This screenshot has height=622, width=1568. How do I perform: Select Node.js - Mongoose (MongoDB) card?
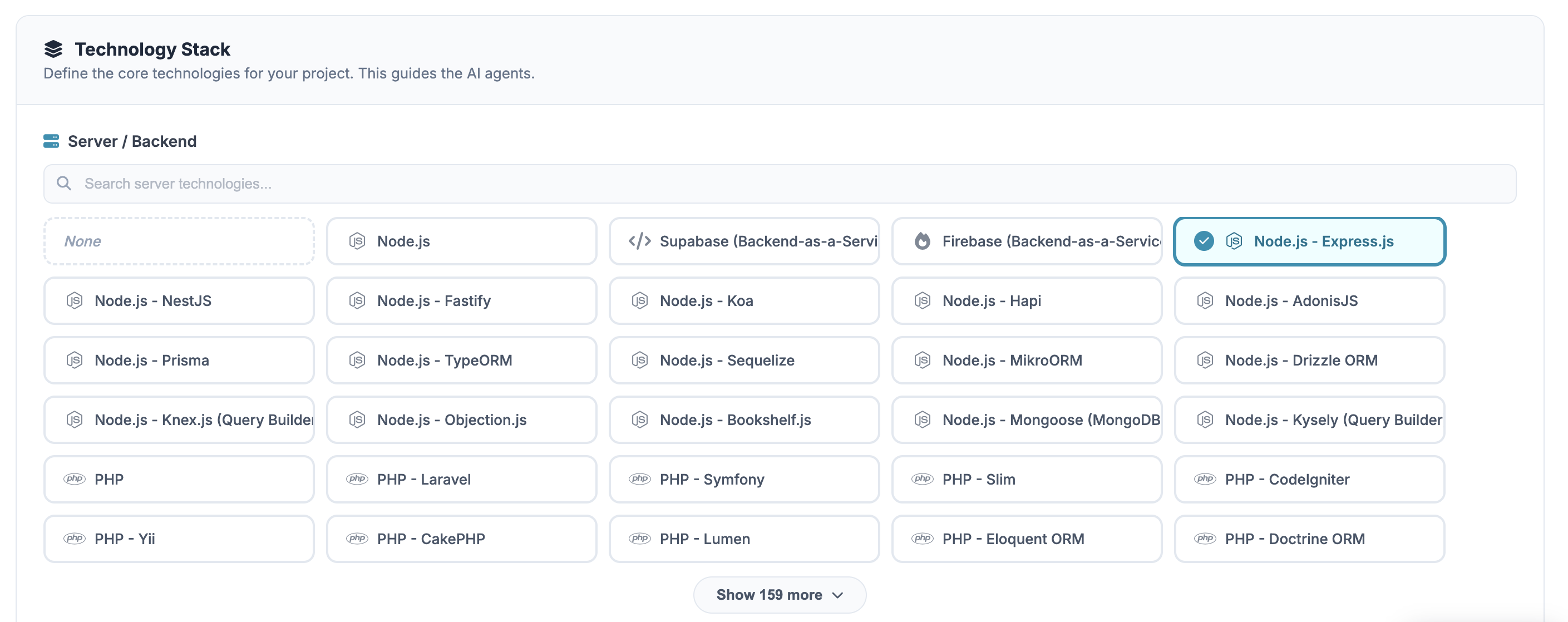[1027, 420]
